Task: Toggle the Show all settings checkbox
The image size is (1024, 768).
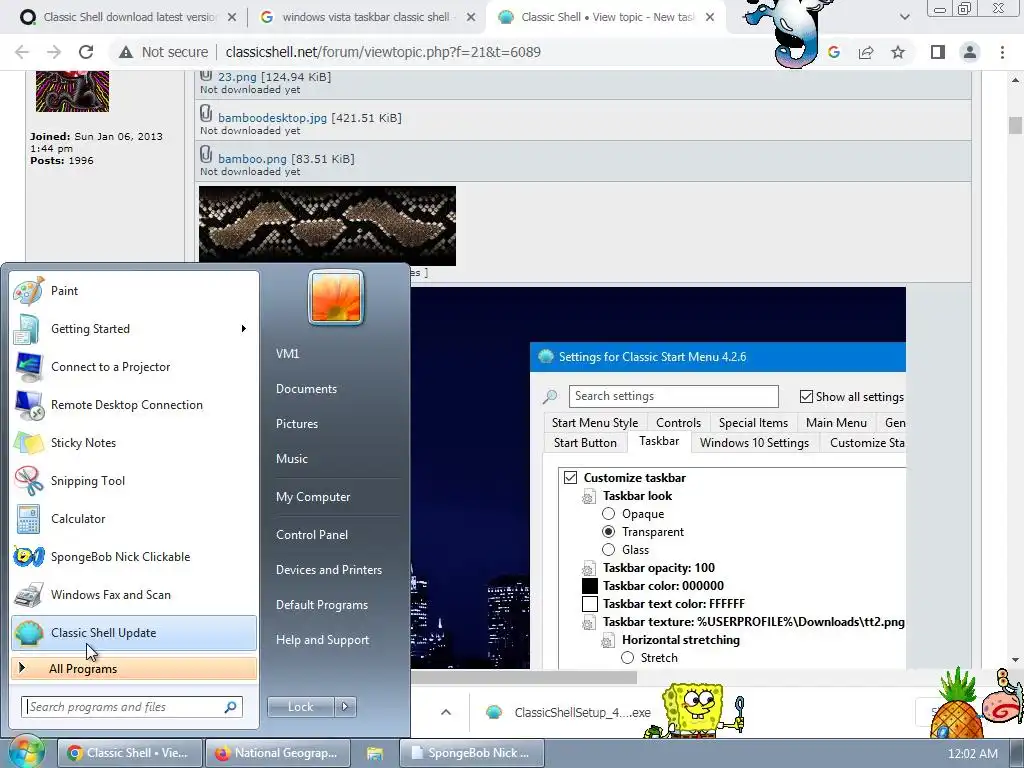Action: tap(807, 396)
